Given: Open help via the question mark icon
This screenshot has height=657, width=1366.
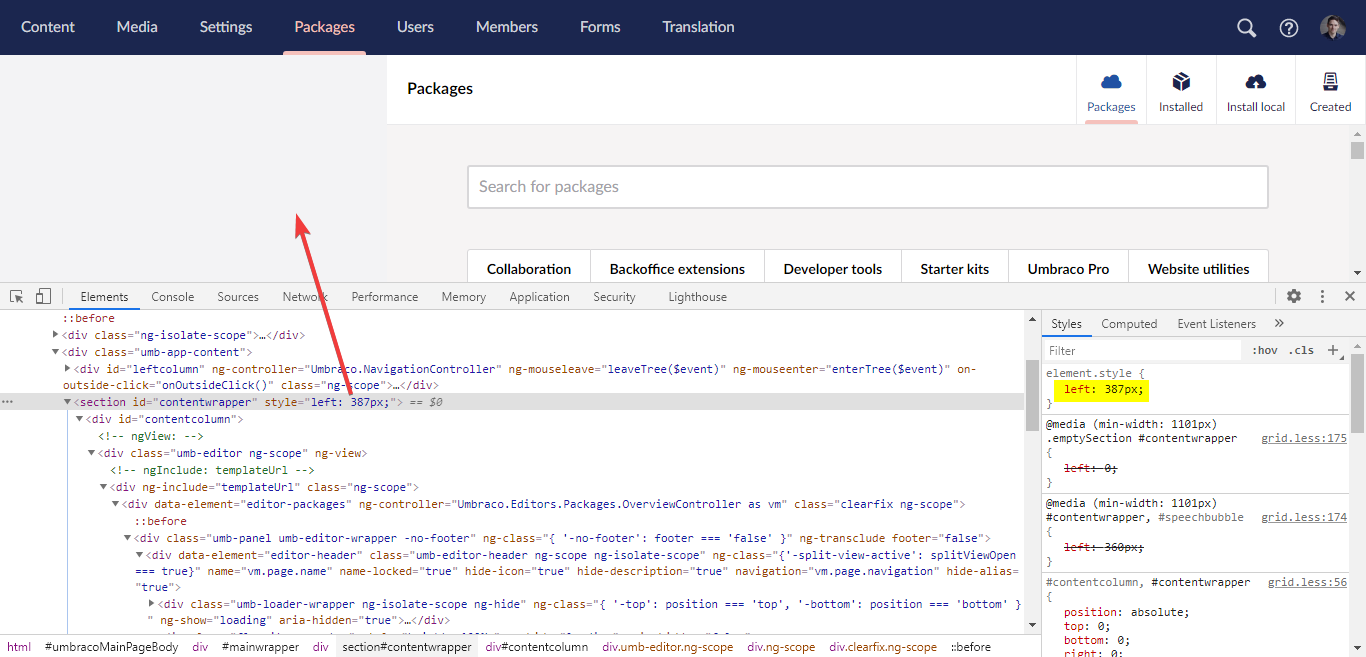Looking at the screenshot, I should point(1288,27).
